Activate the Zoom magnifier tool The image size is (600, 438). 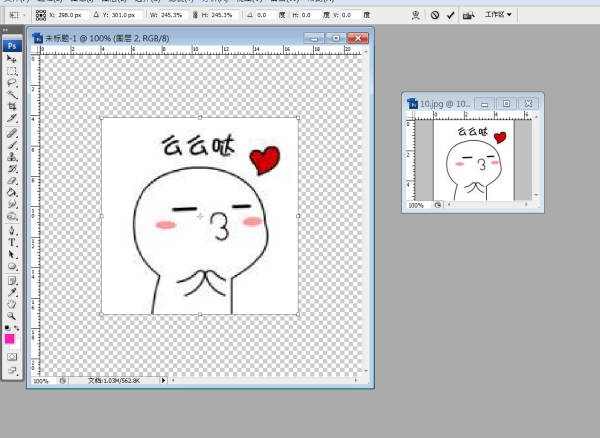click(x=12, y=315)
